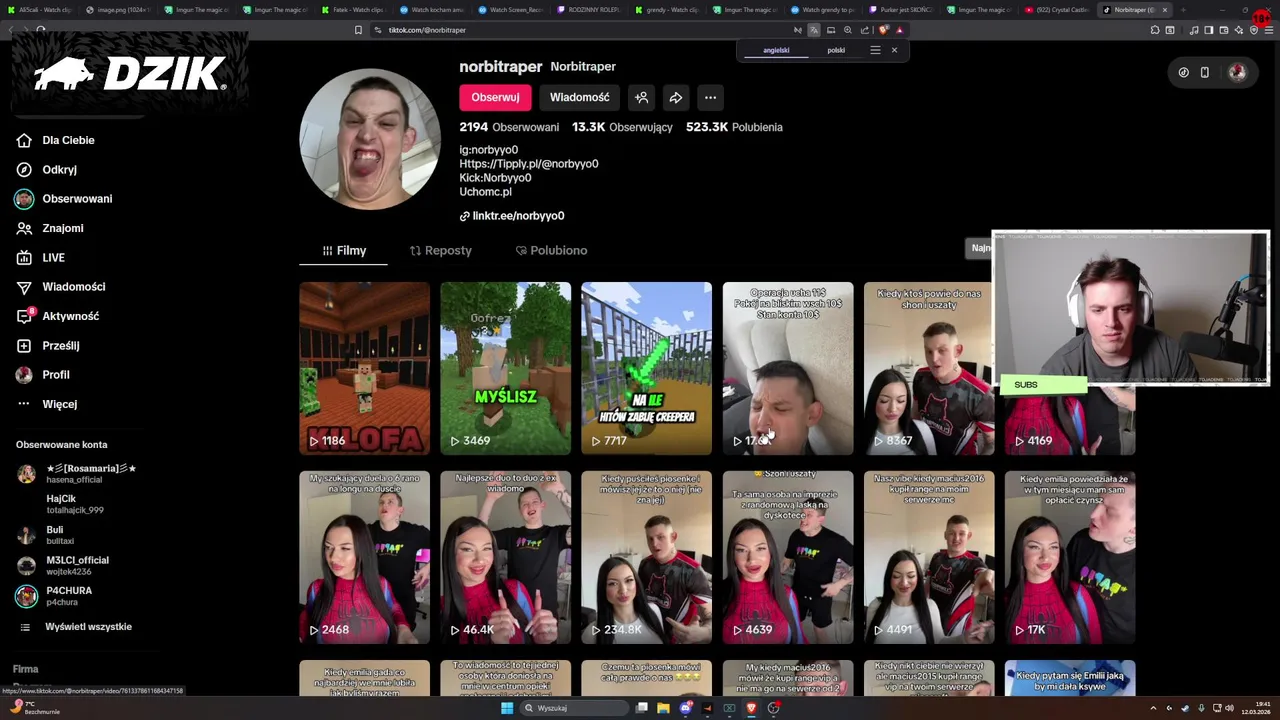The image size is (1280, 720).
Task: Click the share arrow icon on the profile
Action: 676,97
